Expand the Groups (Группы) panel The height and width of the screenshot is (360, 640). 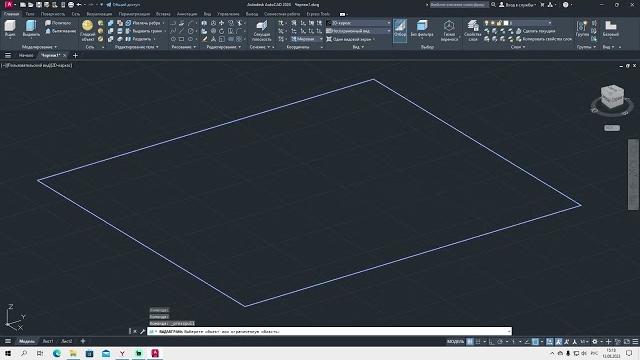[x=586, y=47]
